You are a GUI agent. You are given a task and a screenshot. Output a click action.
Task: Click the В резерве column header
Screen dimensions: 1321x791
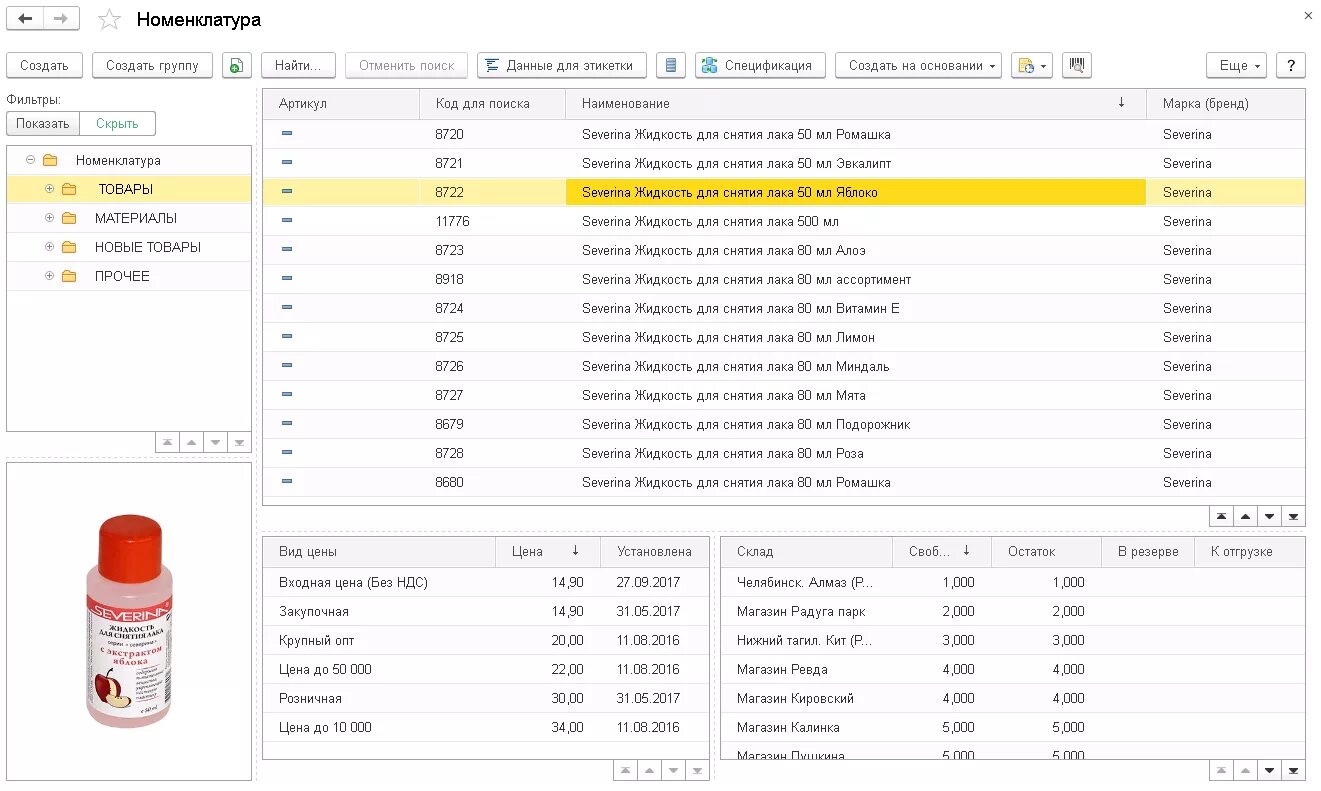click(1148, 552)
